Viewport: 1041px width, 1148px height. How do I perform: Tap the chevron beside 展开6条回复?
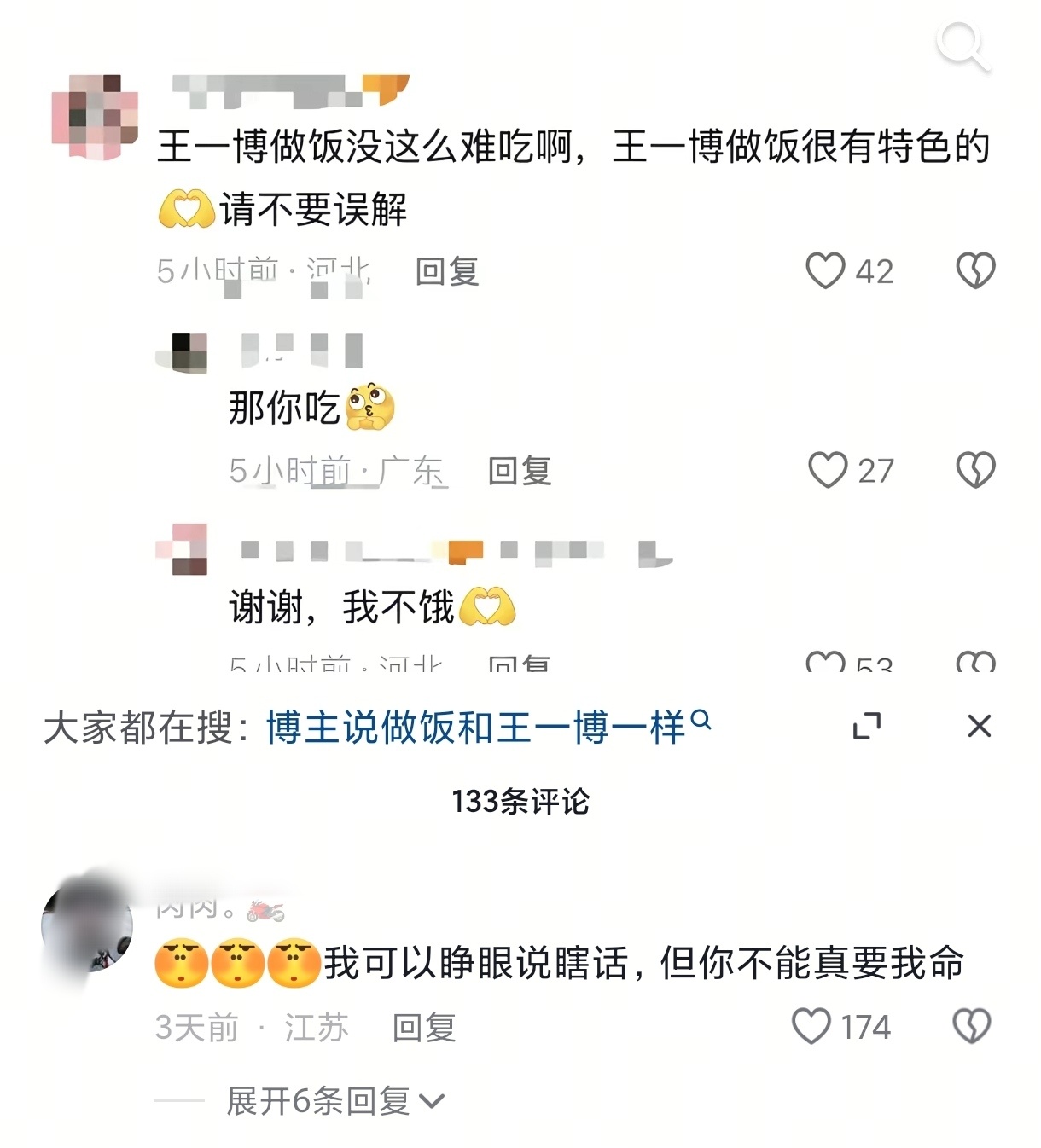(x=432, y=1102)
